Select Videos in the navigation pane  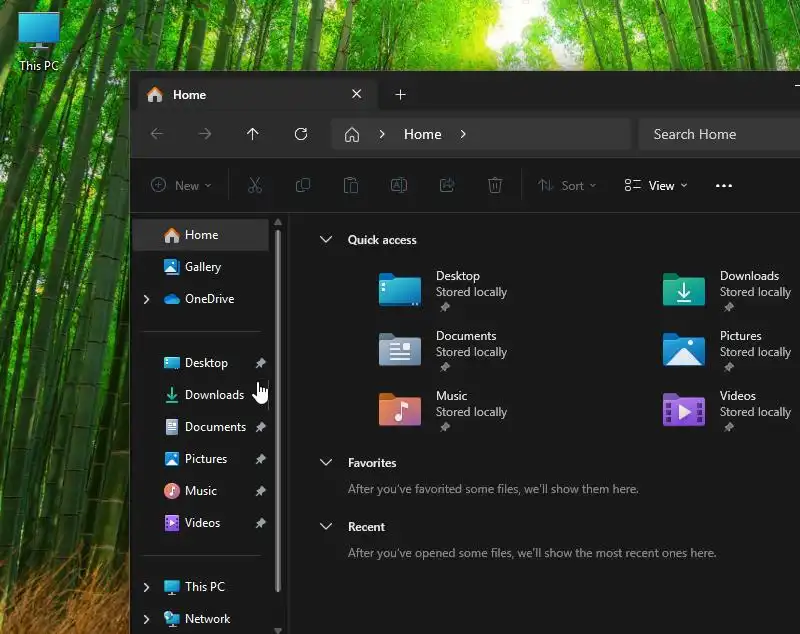coord(202,523)
